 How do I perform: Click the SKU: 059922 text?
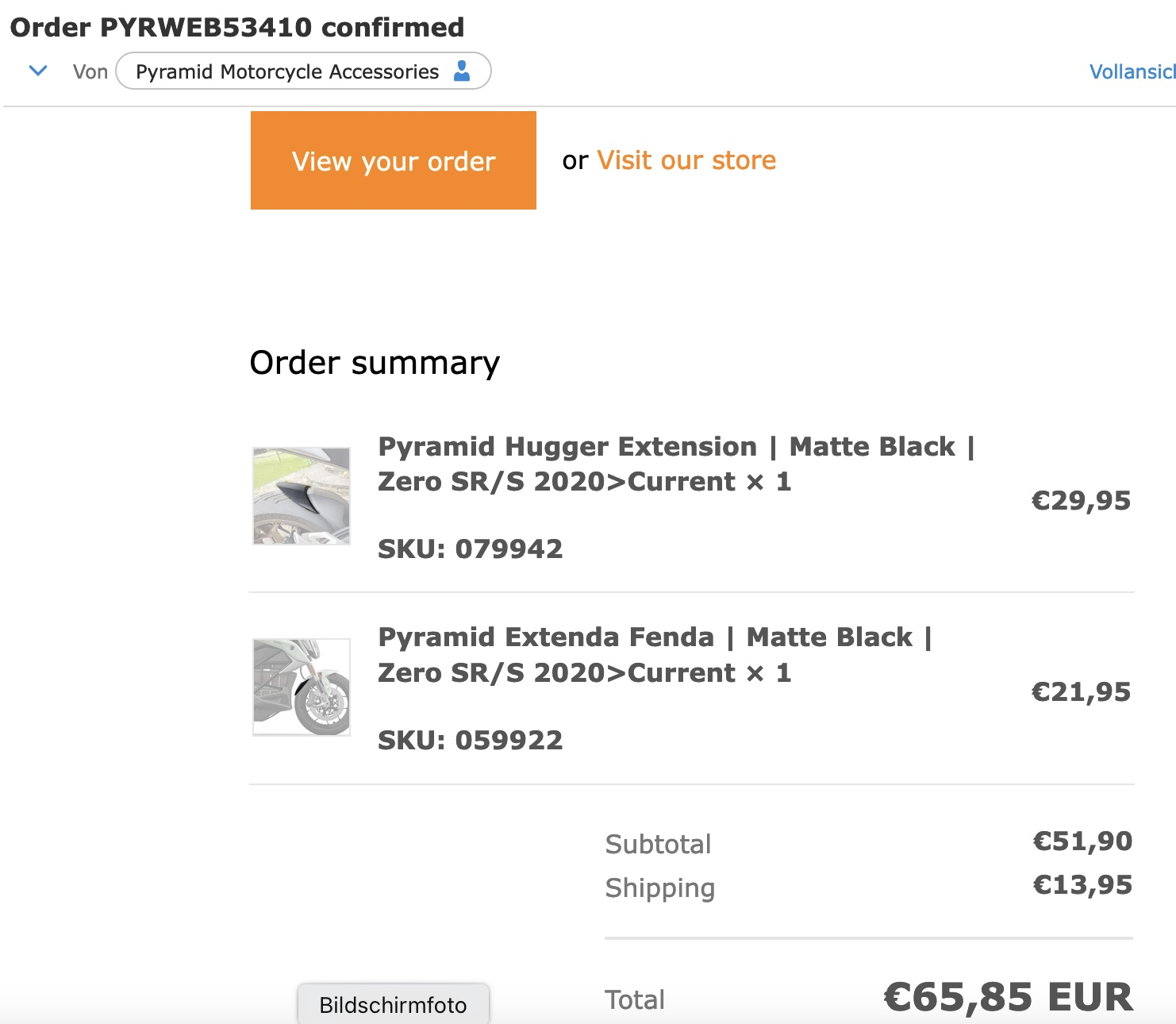tap(470, 741)
